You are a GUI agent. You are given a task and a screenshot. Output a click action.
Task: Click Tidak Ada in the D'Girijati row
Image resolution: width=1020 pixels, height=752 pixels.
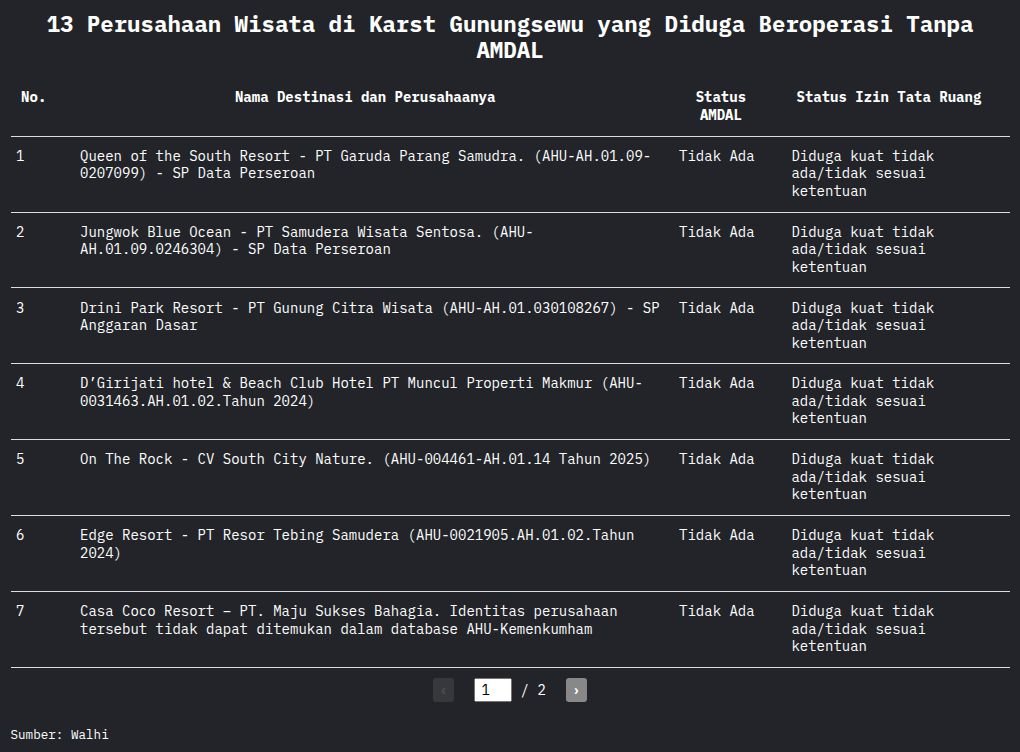point(716,383)
